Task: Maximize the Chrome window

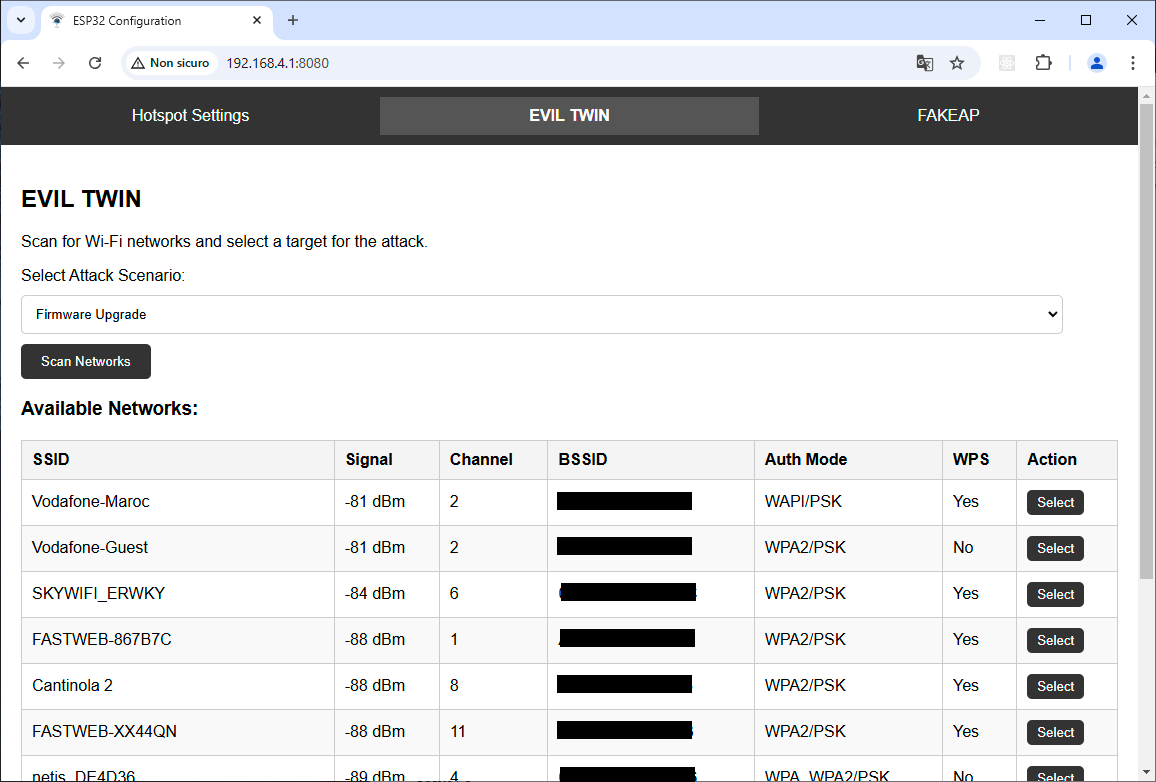Action: 1086,21
